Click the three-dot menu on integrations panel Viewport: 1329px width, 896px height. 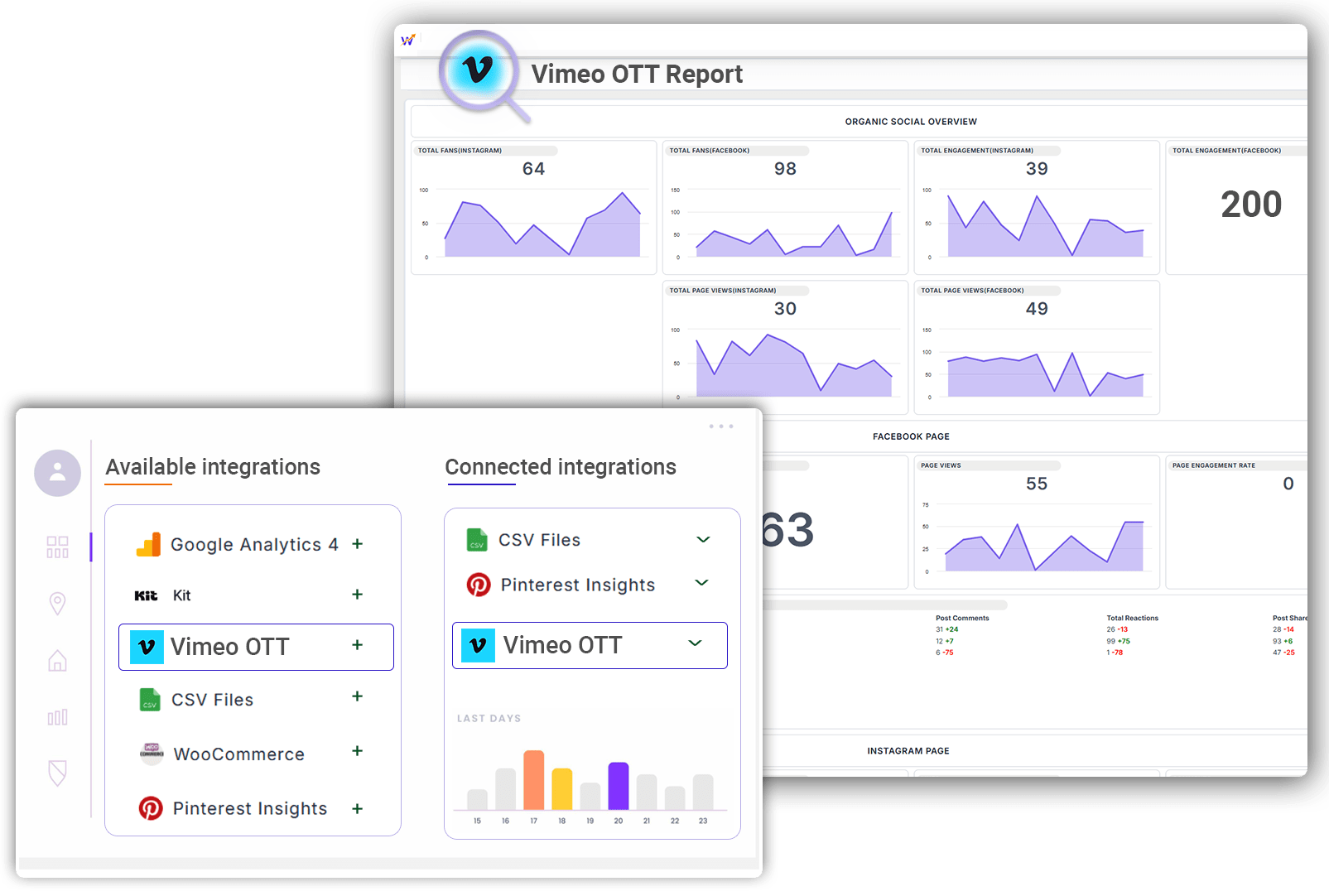[x=720, y=426]
